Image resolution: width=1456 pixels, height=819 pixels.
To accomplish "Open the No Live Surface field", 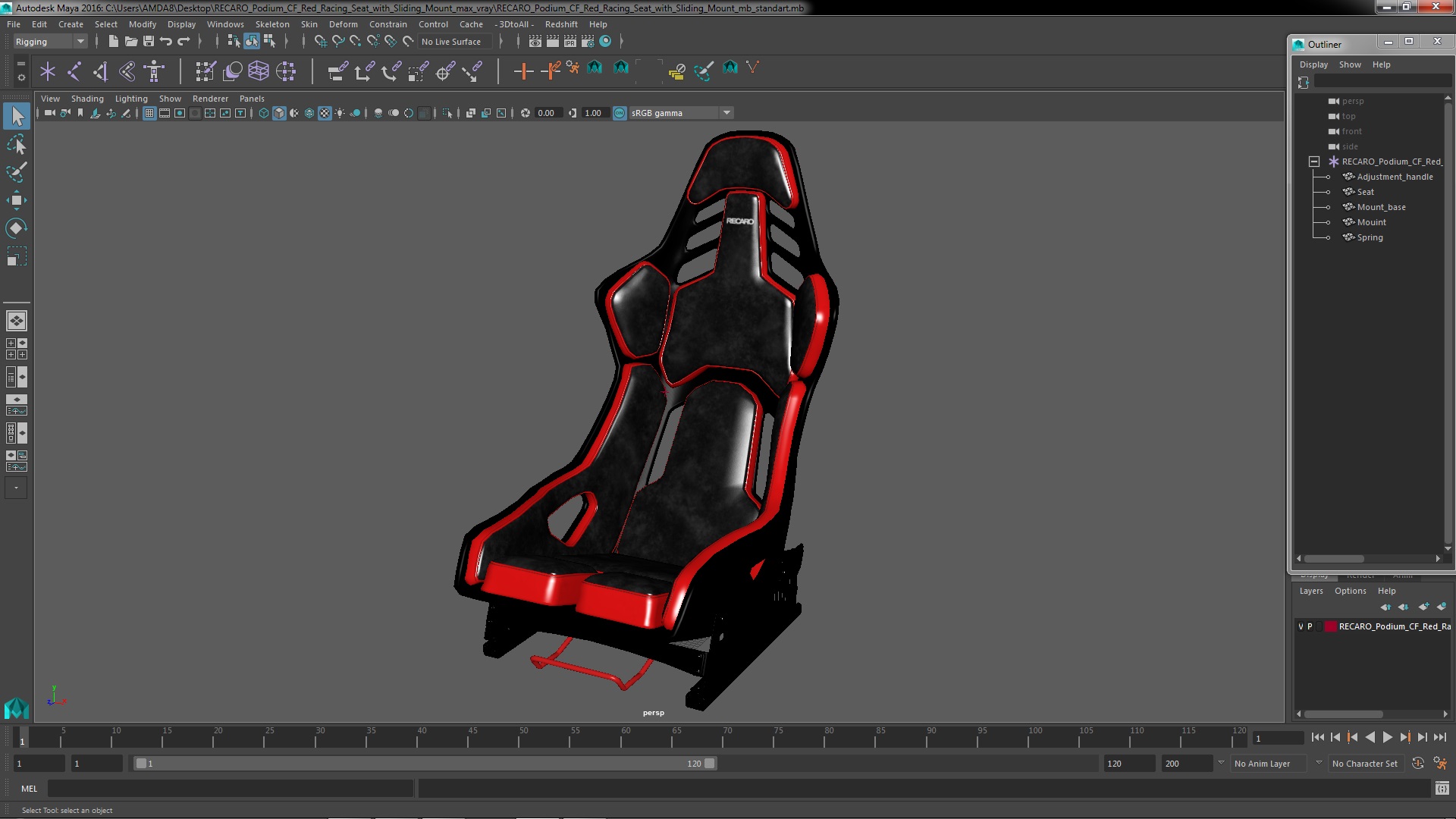I will tap(453, 42).
